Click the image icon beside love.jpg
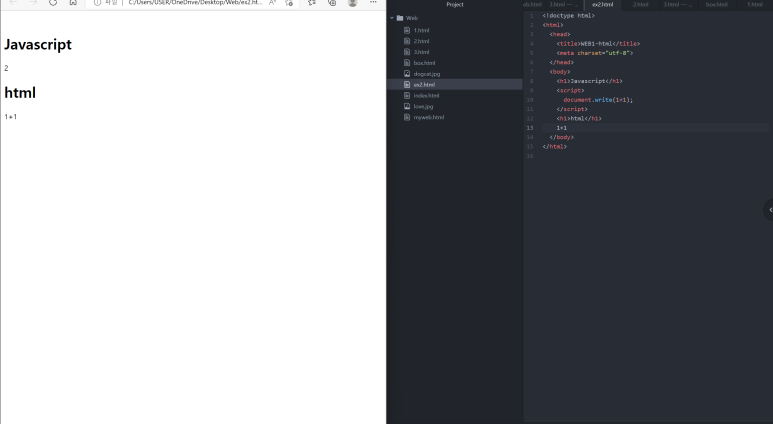This screenshot has height=424, width=773. tap(407, 106)
